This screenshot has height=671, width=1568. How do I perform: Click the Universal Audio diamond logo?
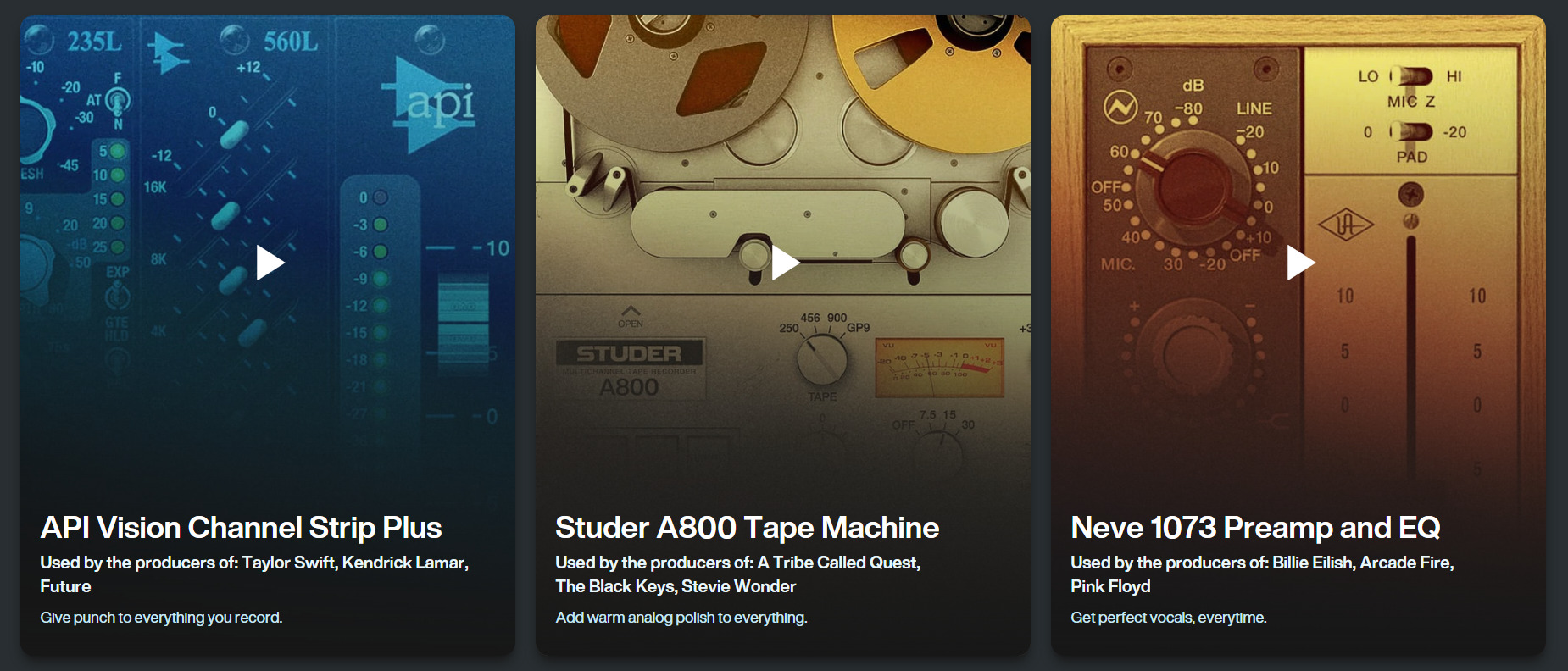coord(1345,225)
